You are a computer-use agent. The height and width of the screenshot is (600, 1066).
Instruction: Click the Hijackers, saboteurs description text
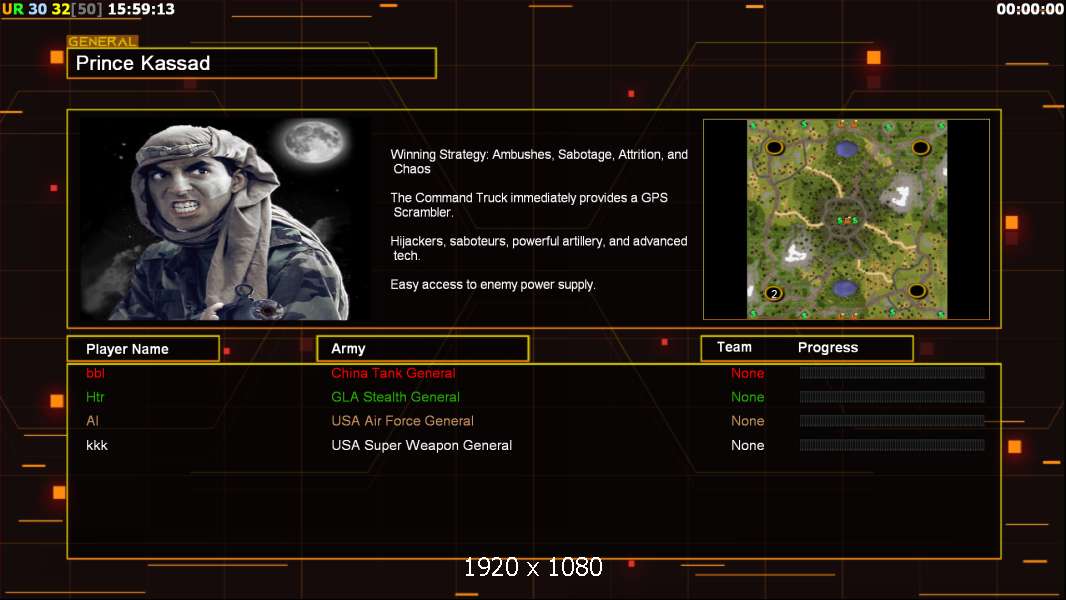pos(539,248)
